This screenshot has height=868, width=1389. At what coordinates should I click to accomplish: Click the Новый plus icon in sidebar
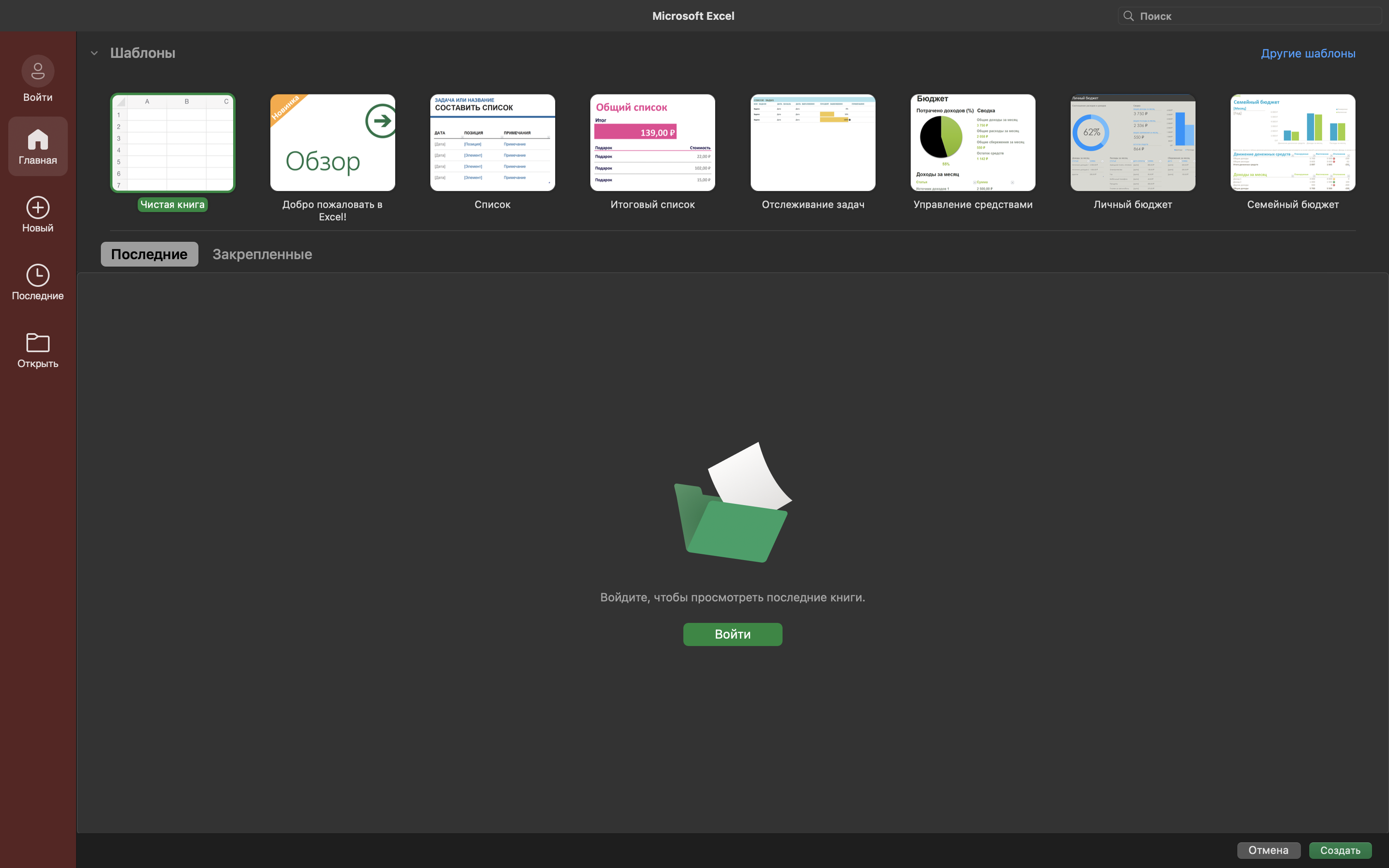(x=38, y=208)
